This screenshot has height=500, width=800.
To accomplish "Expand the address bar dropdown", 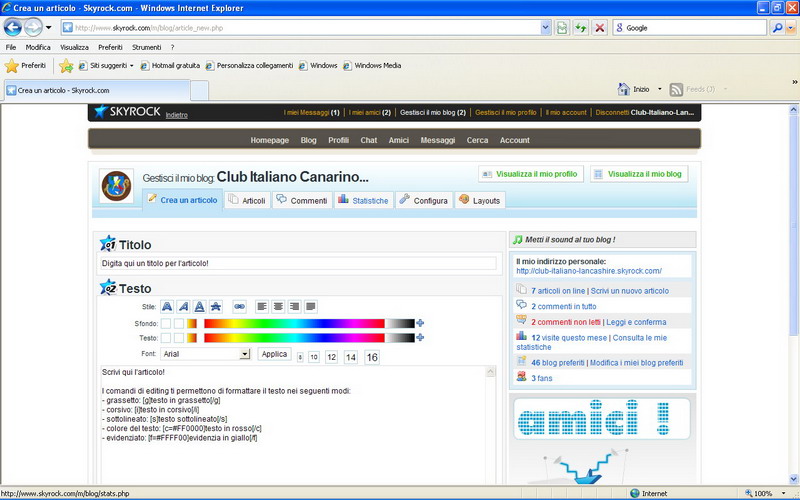I will 545,28.
